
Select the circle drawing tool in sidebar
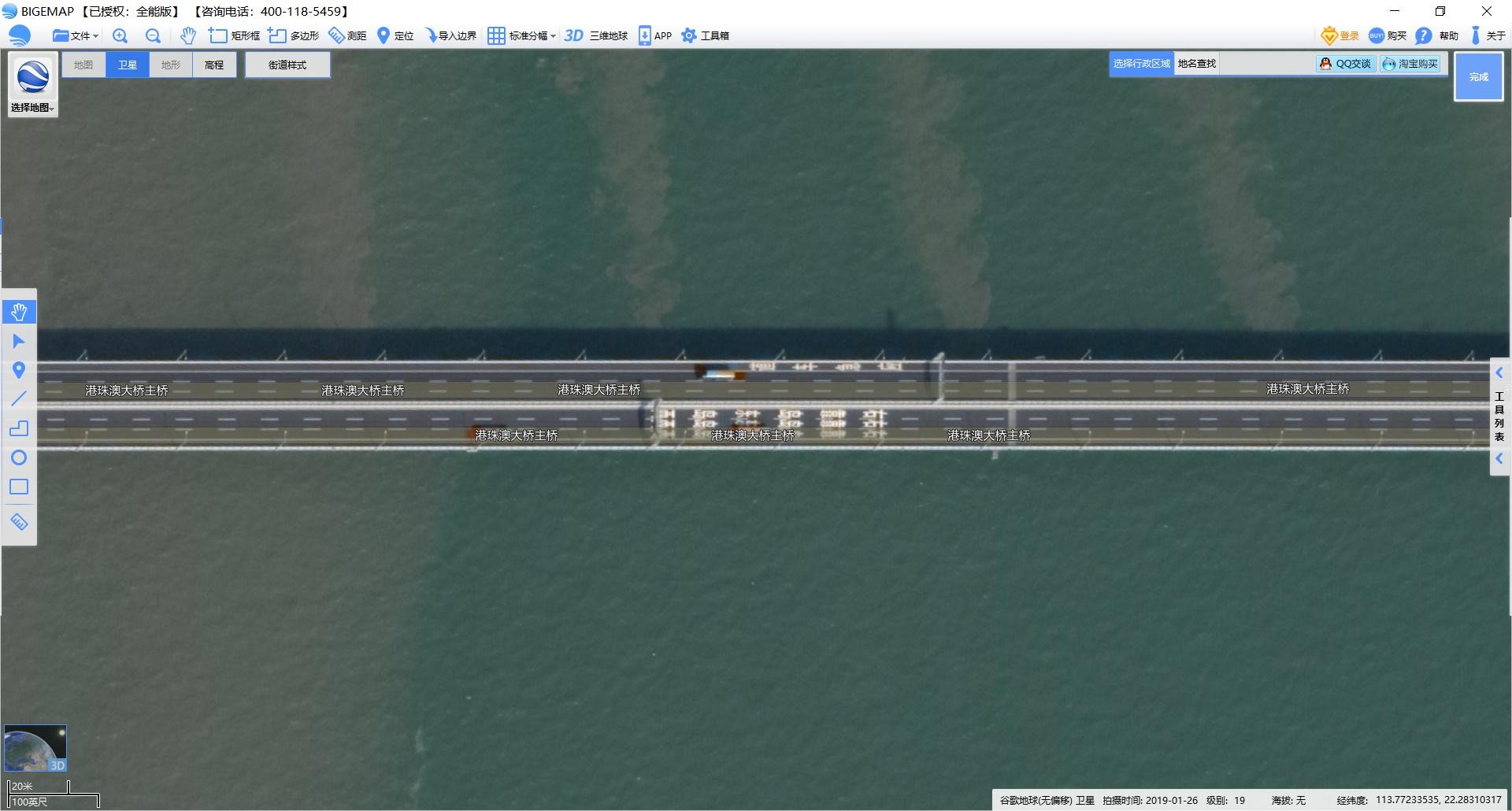click(x=19, y=457)
